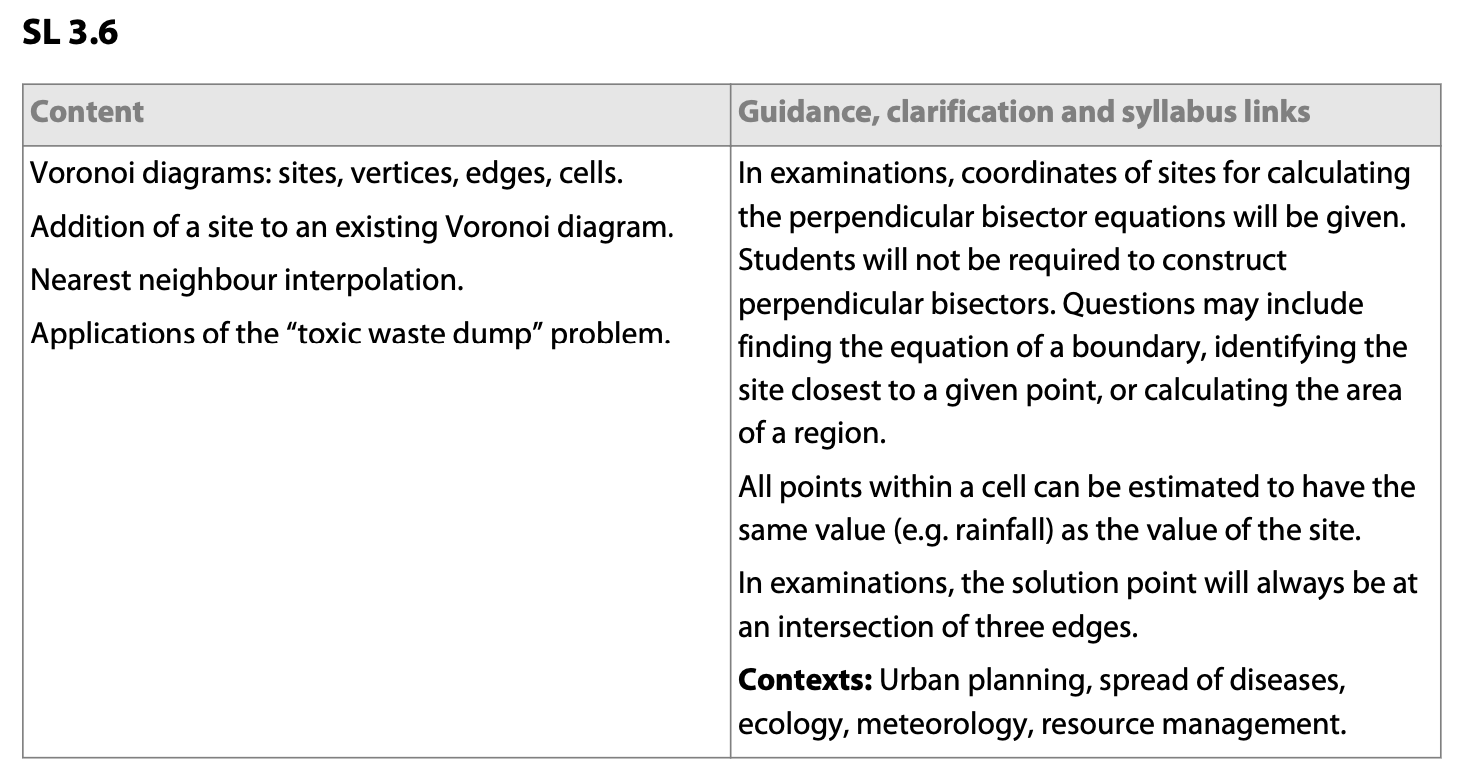Click the line starting with Voronoi diagrams: sites
This screenshot has width=1468, height=782.
pyautogui.click(x=327, y=174)
